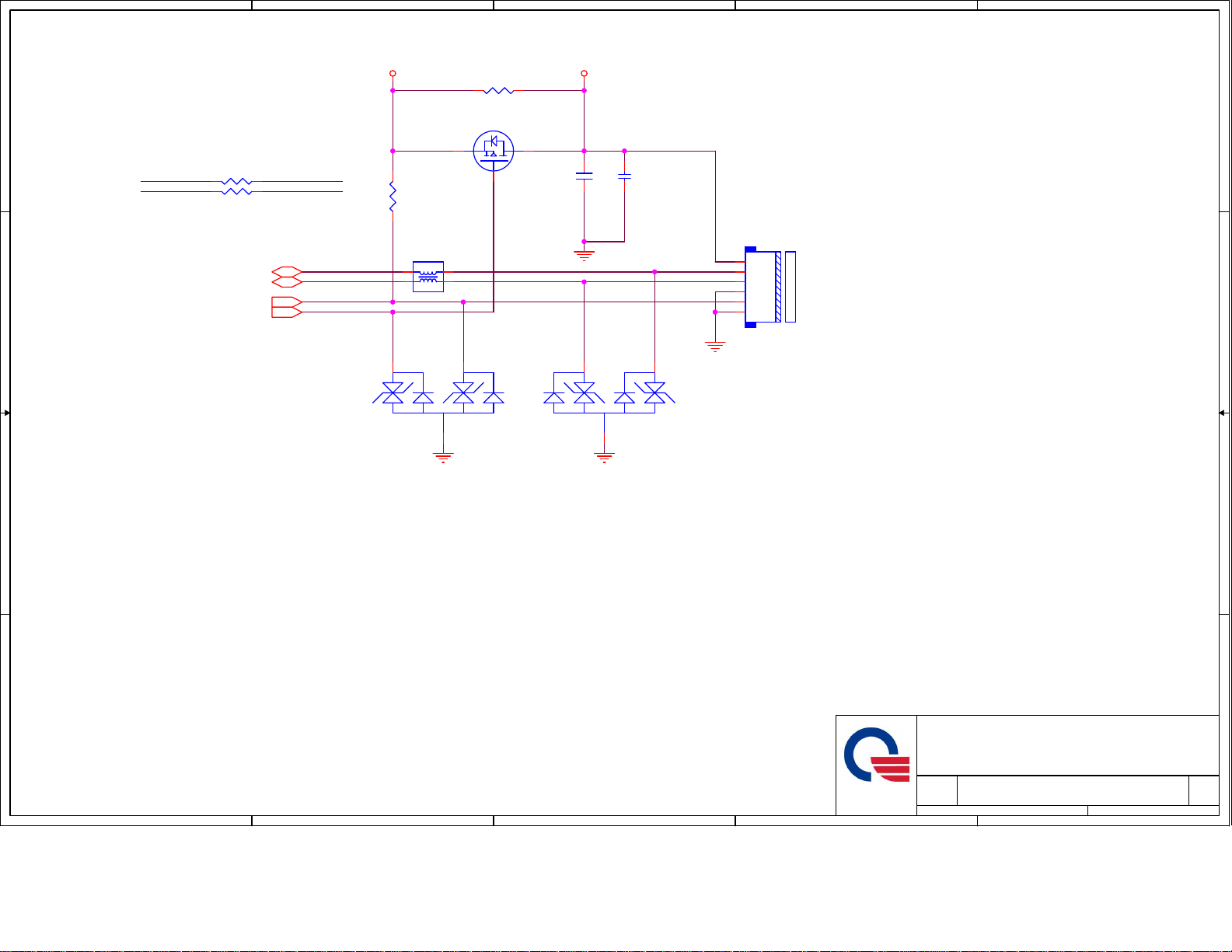Pick the horizontal resistor between the two power terminals
This screenshot has width=1232, height=952.
pyautogui.click(x=498, y=91)
